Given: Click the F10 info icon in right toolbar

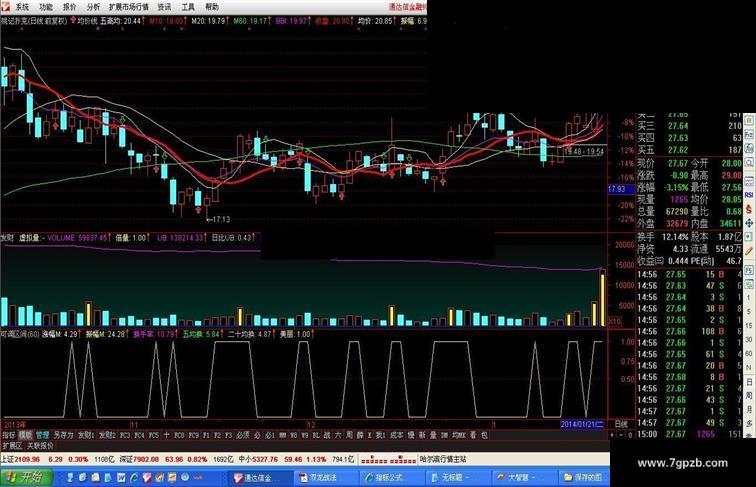Looking at the screenshot, I should pyautogui.click(x=749, y=135).
